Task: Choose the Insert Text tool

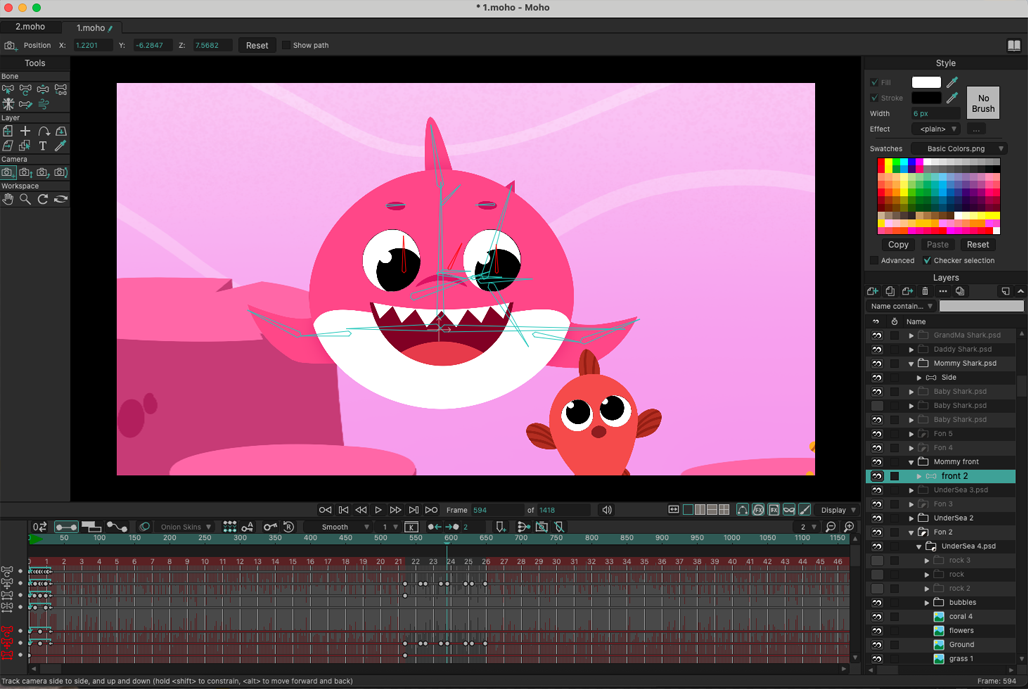Action: [42, 145]
